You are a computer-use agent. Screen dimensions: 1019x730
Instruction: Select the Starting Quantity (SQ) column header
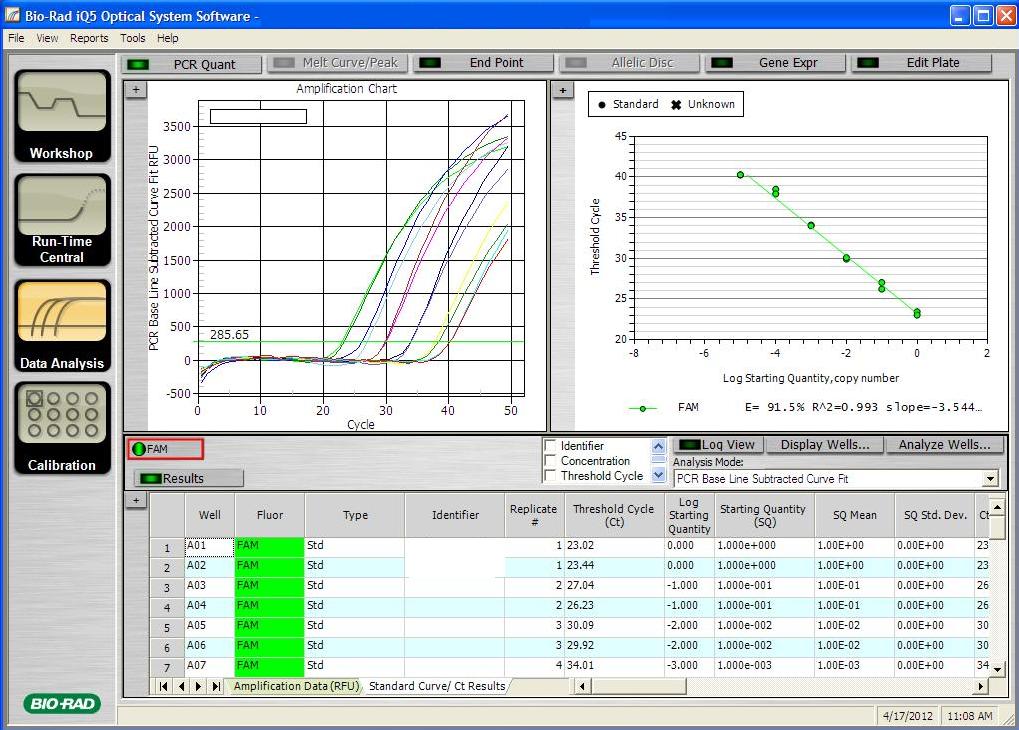coord(763,515)
